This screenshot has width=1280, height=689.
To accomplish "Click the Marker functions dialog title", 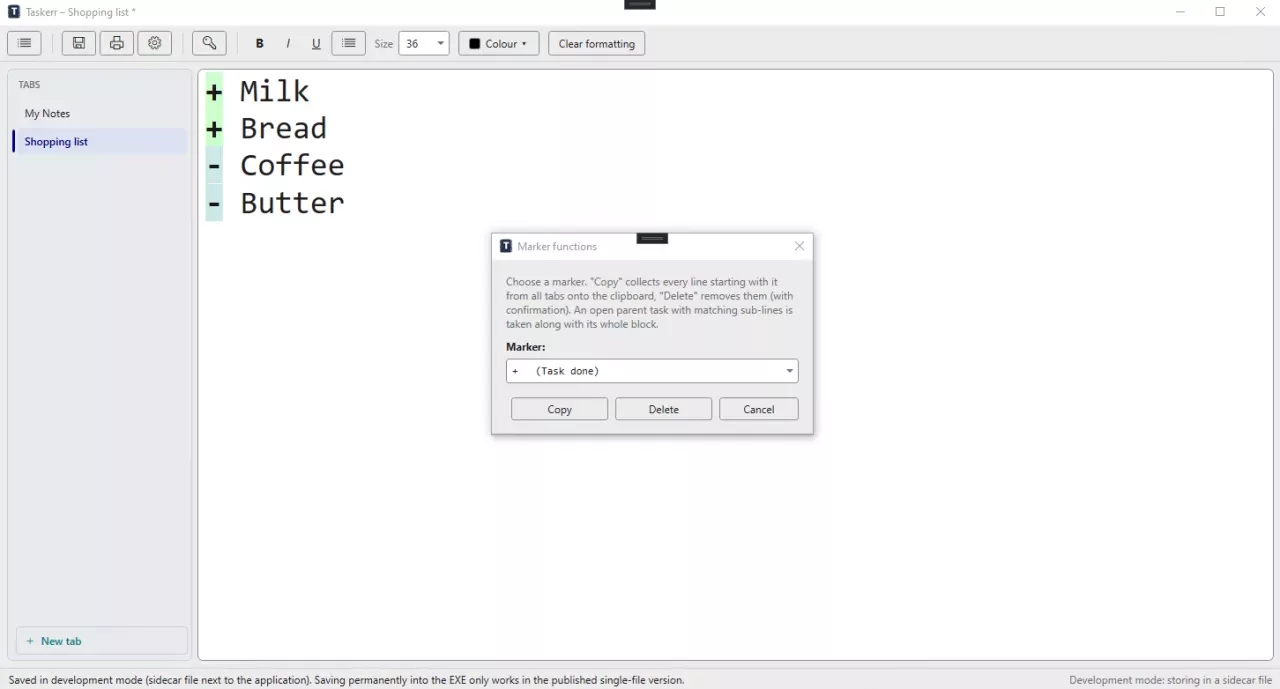I will tap(557, 246).
